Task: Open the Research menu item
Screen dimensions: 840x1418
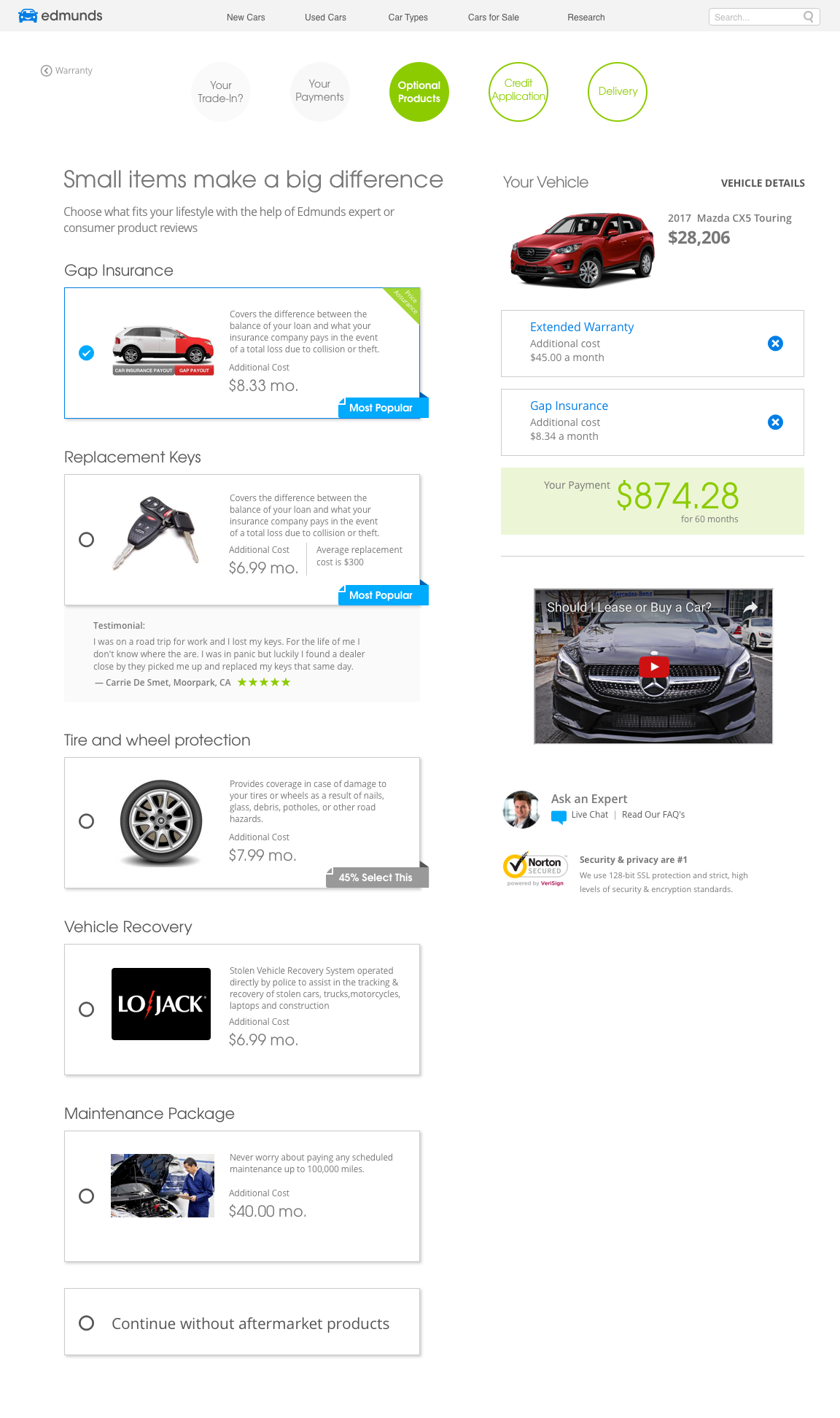Action: tap(586, 18)
